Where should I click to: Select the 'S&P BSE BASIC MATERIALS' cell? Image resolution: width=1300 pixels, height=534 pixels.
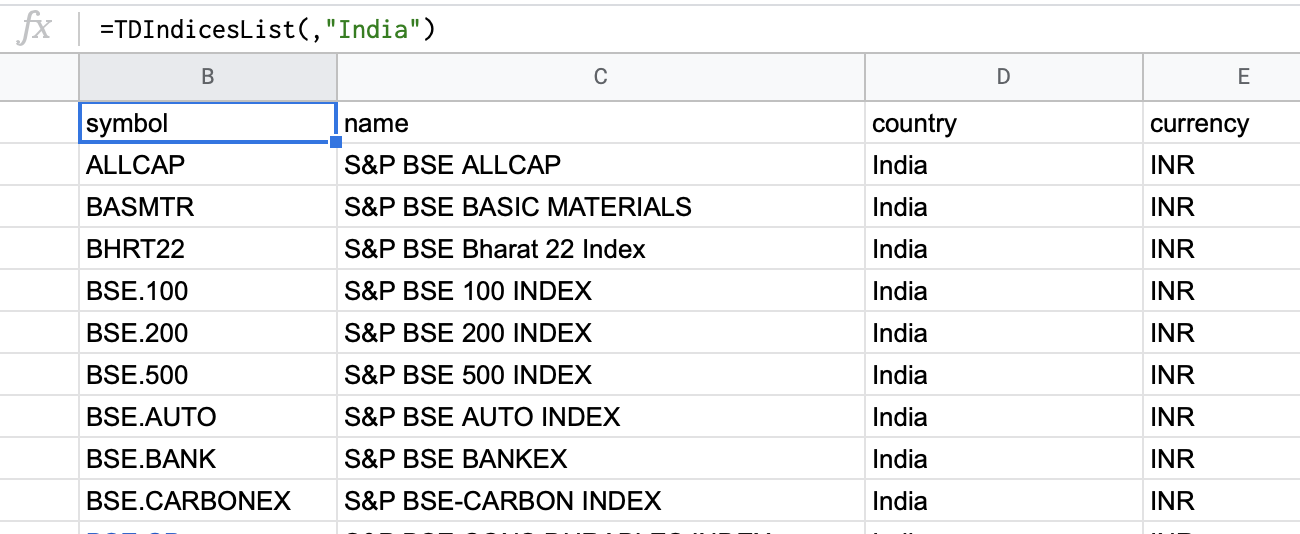(601, 207)
